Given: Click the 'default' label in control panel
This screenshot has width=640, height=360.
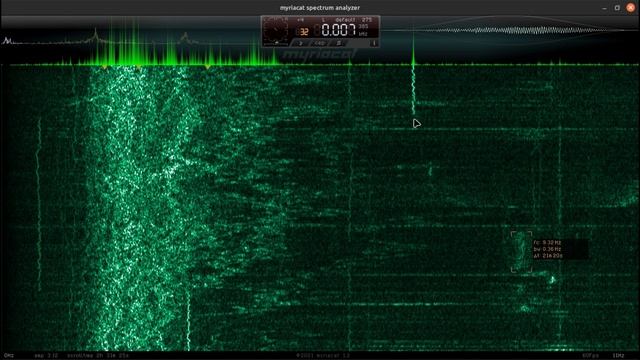Looking at the screenshot, I should click(x=345, y=20).
